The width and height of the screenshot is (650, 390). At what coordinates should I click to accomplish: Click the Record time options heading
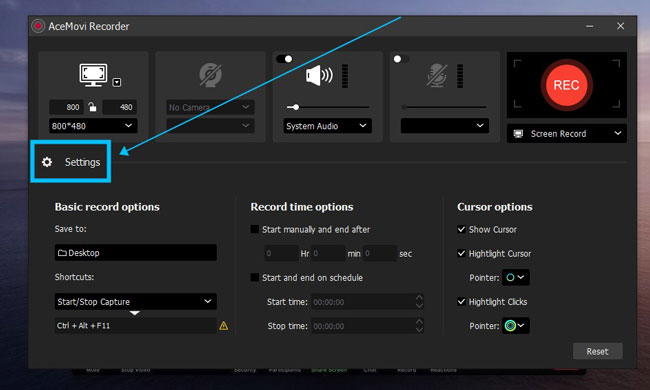click(302, 207)
